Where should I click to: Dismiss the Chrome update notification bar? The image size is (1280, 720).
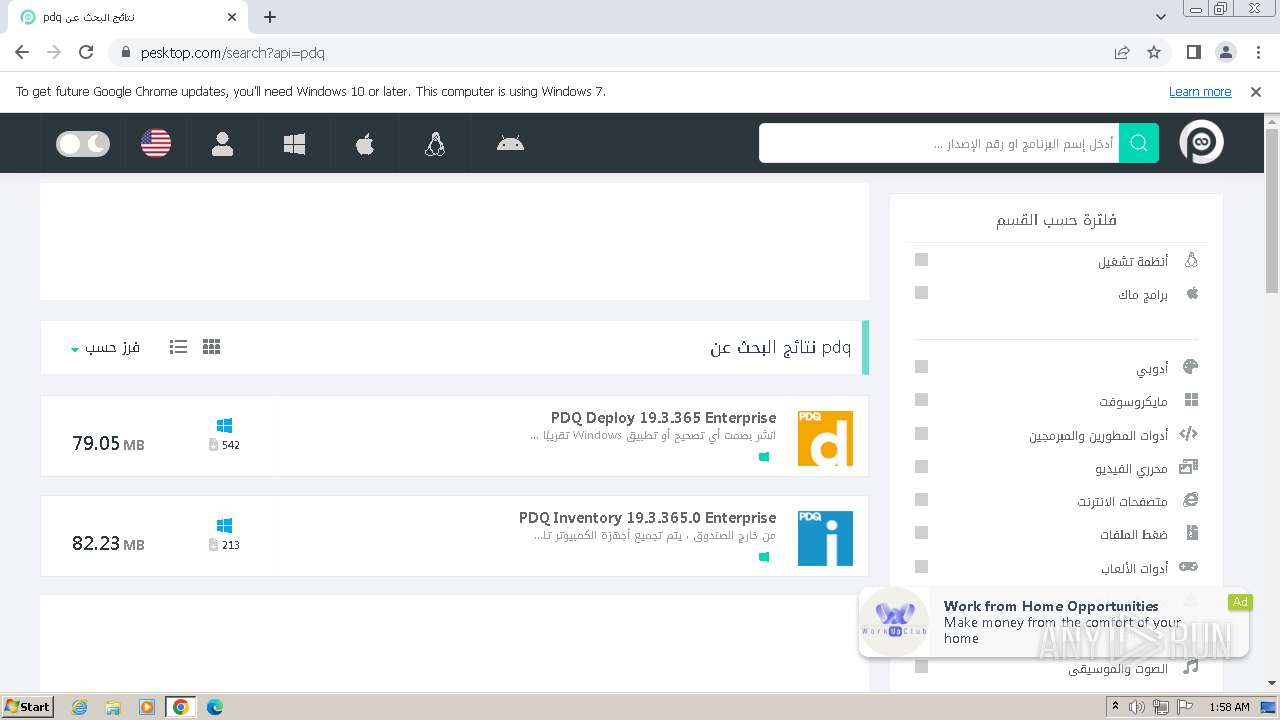1256,92
